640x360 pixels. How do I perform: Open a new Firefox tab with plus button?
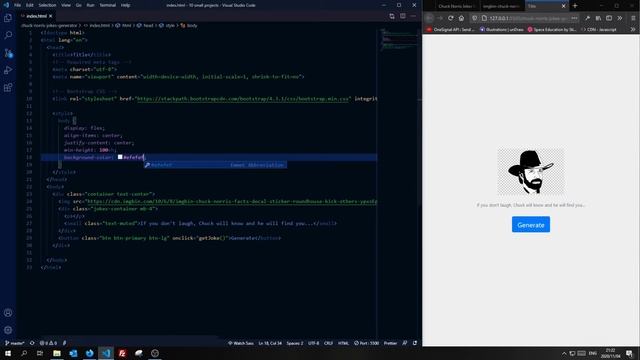coord(575,6)
